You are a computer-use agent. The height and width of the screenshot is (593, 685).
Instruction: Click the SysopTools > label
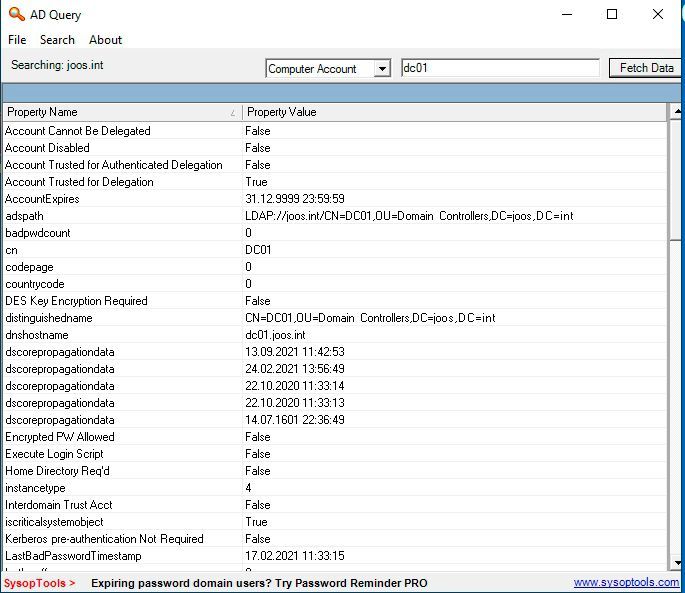point(39,583)
